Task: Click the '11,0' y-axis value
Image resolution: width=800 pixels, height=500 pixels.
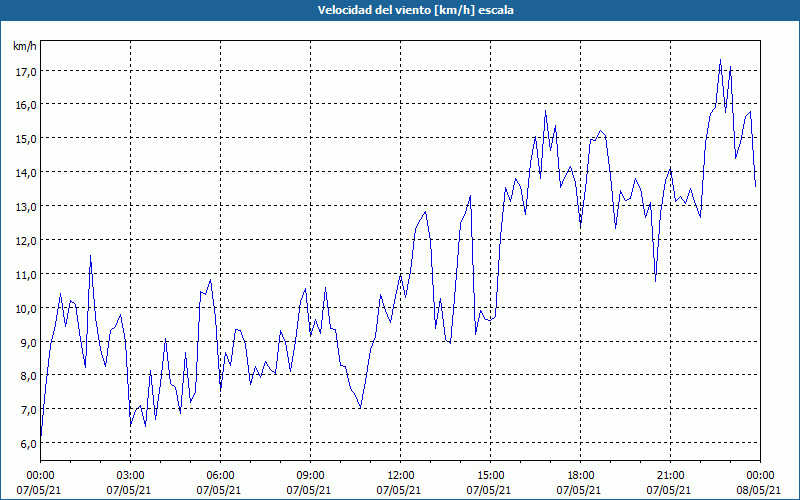Action: (x=26, y=275)
